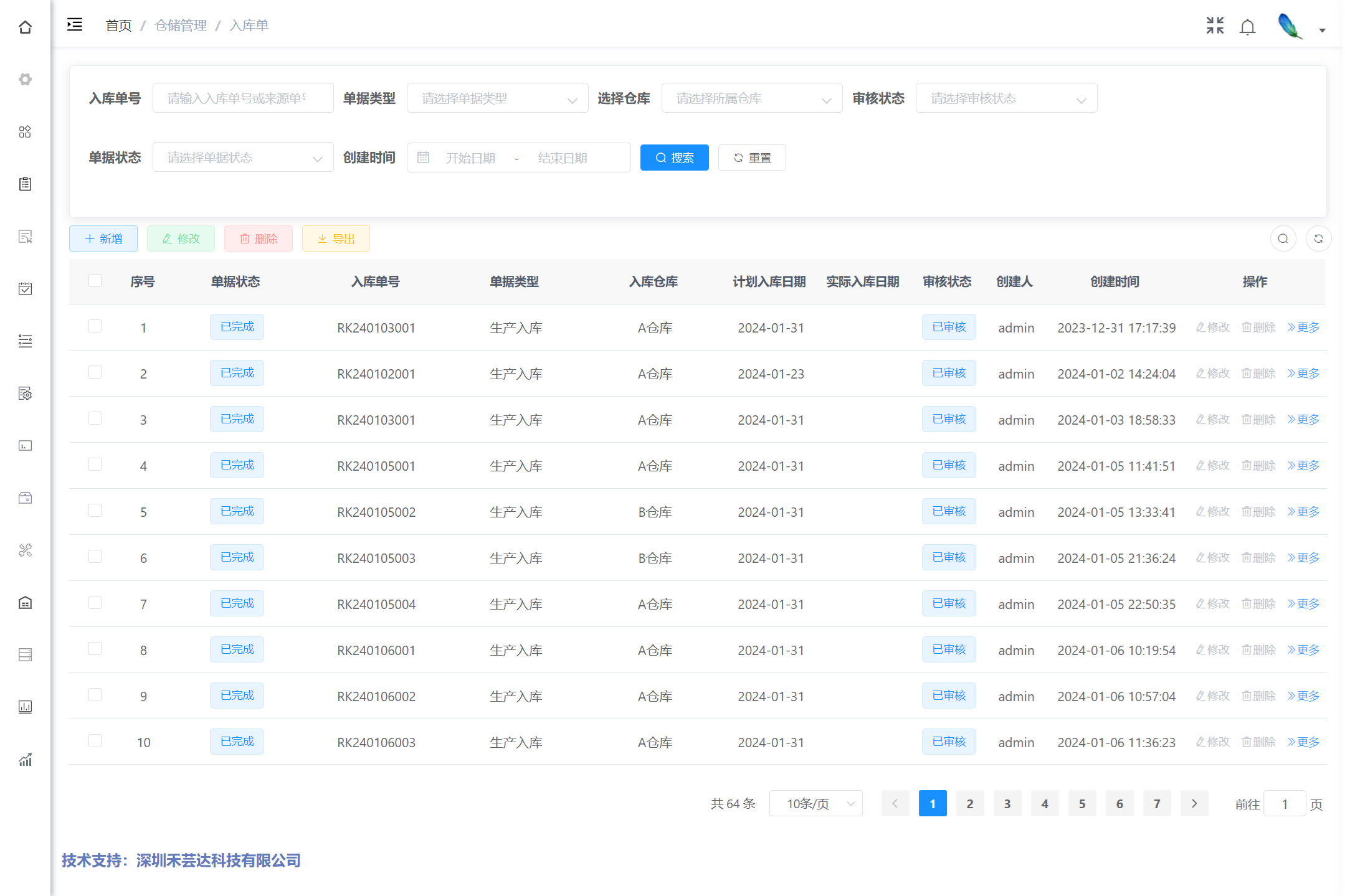Click the 入库单号 input field
The width and height of the screenshot is (1345, 896).
click(243, 98)
